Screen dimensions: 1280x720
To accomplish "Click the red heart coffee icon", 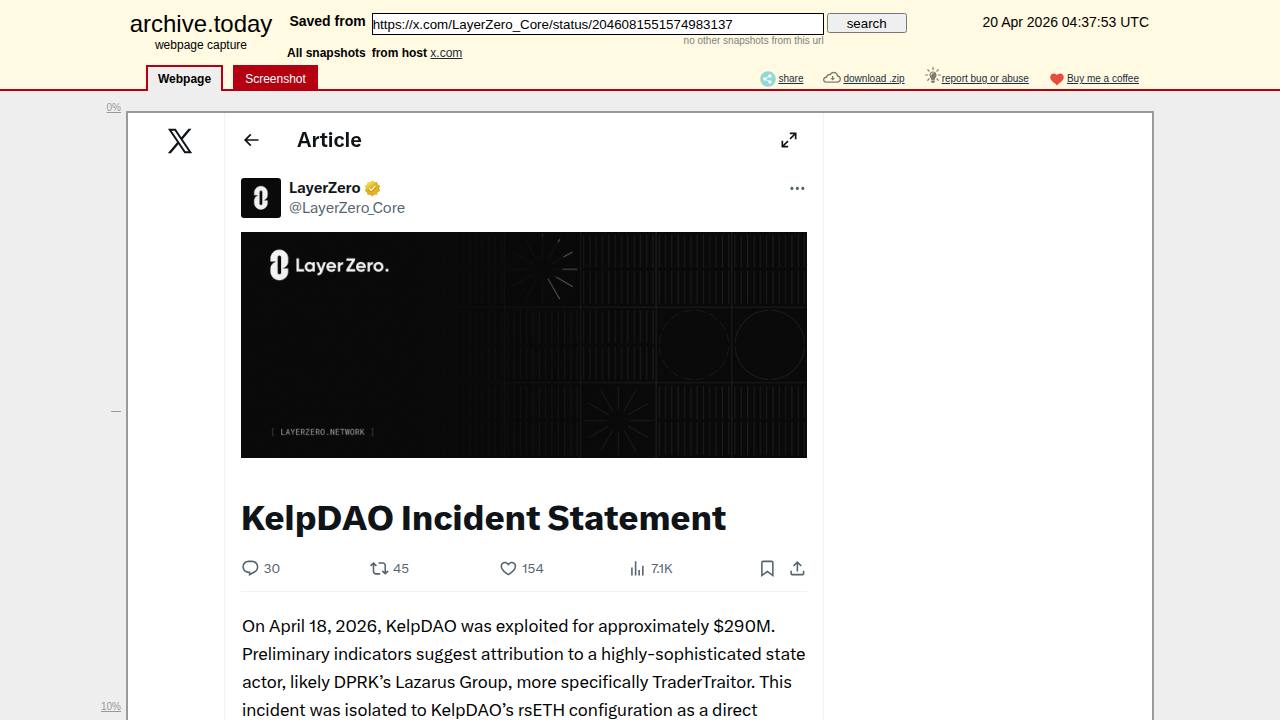I will click(x=1056, y=79).
